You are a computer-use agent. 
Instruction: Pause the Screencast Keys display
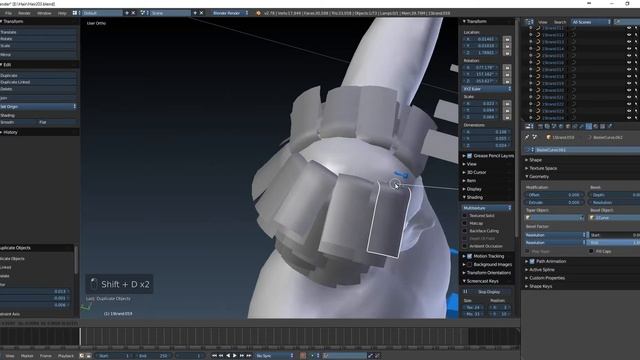pos(465,292)
